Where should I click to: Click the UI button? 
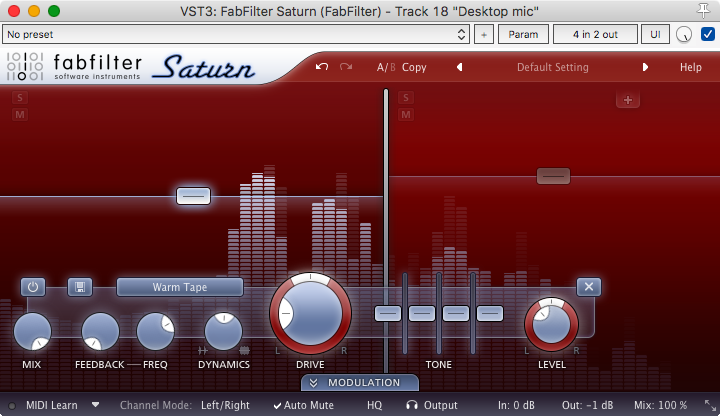point(655,34)
